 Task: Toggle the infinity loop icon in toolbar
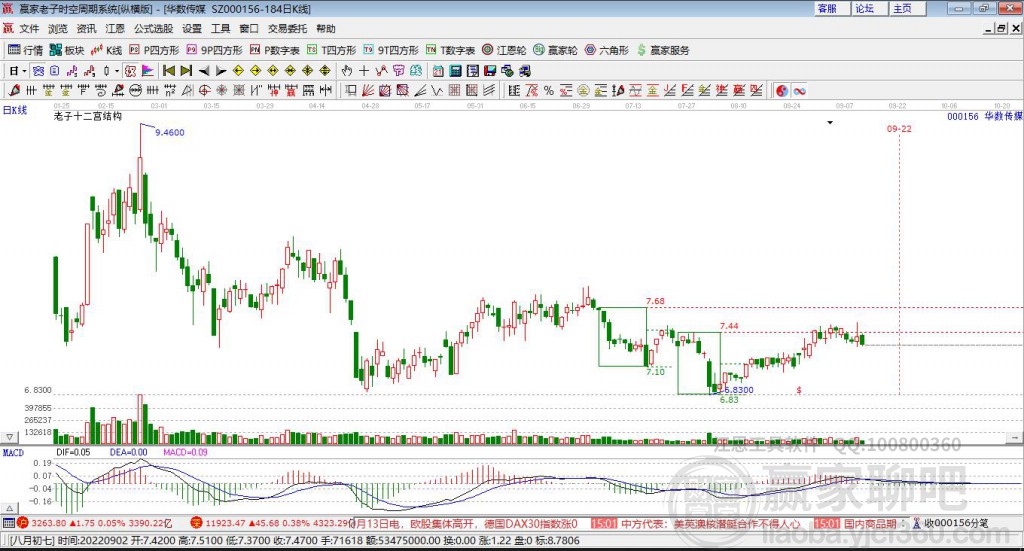[x=799, y=91]
